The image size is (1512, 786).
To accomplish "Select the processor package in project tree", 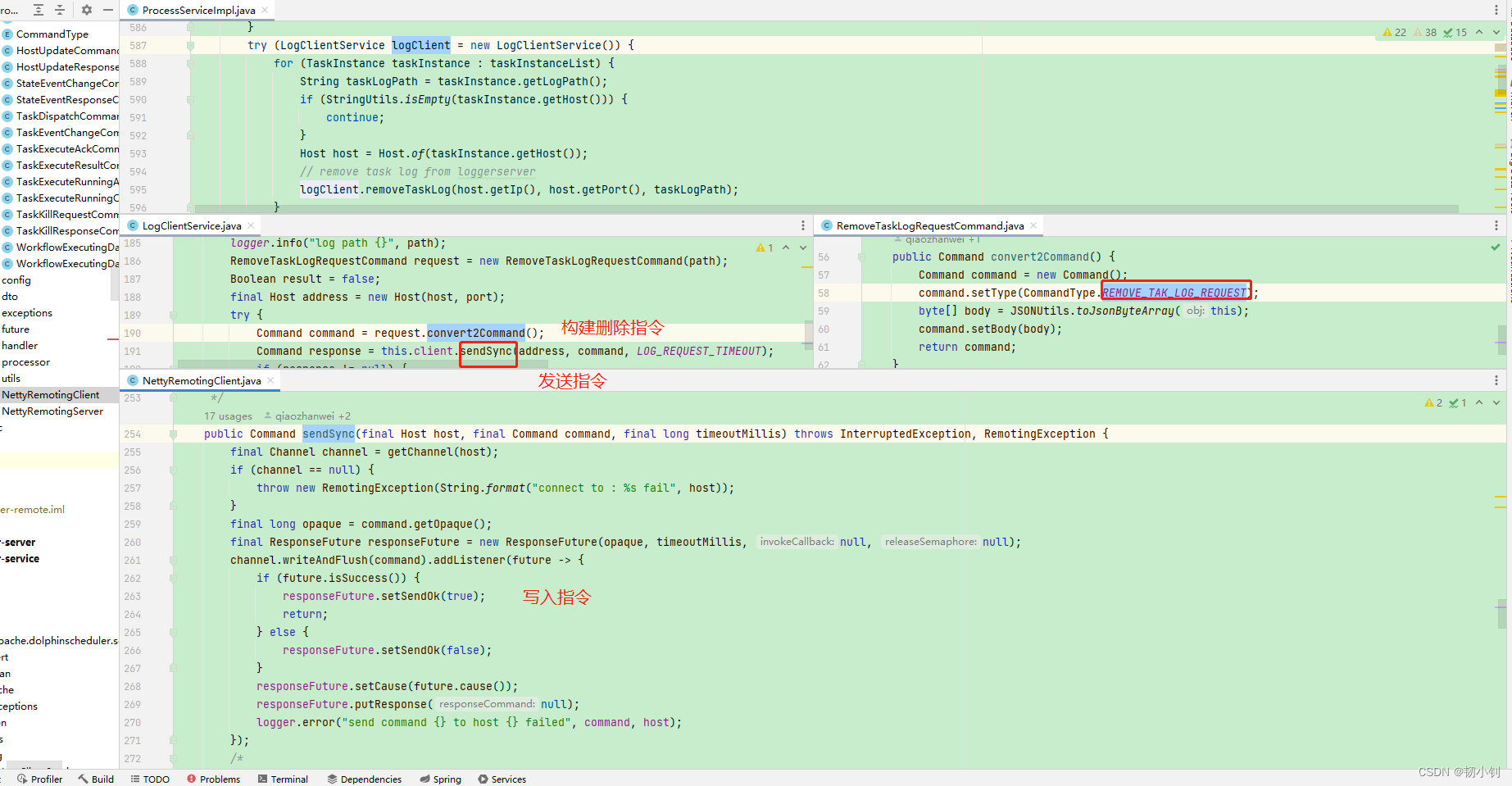I will [26, 361].
